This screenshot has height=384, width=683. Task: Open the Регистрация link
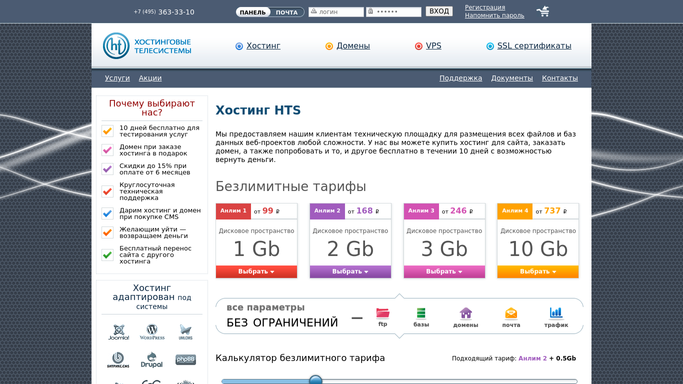click(x=485, y=7)
